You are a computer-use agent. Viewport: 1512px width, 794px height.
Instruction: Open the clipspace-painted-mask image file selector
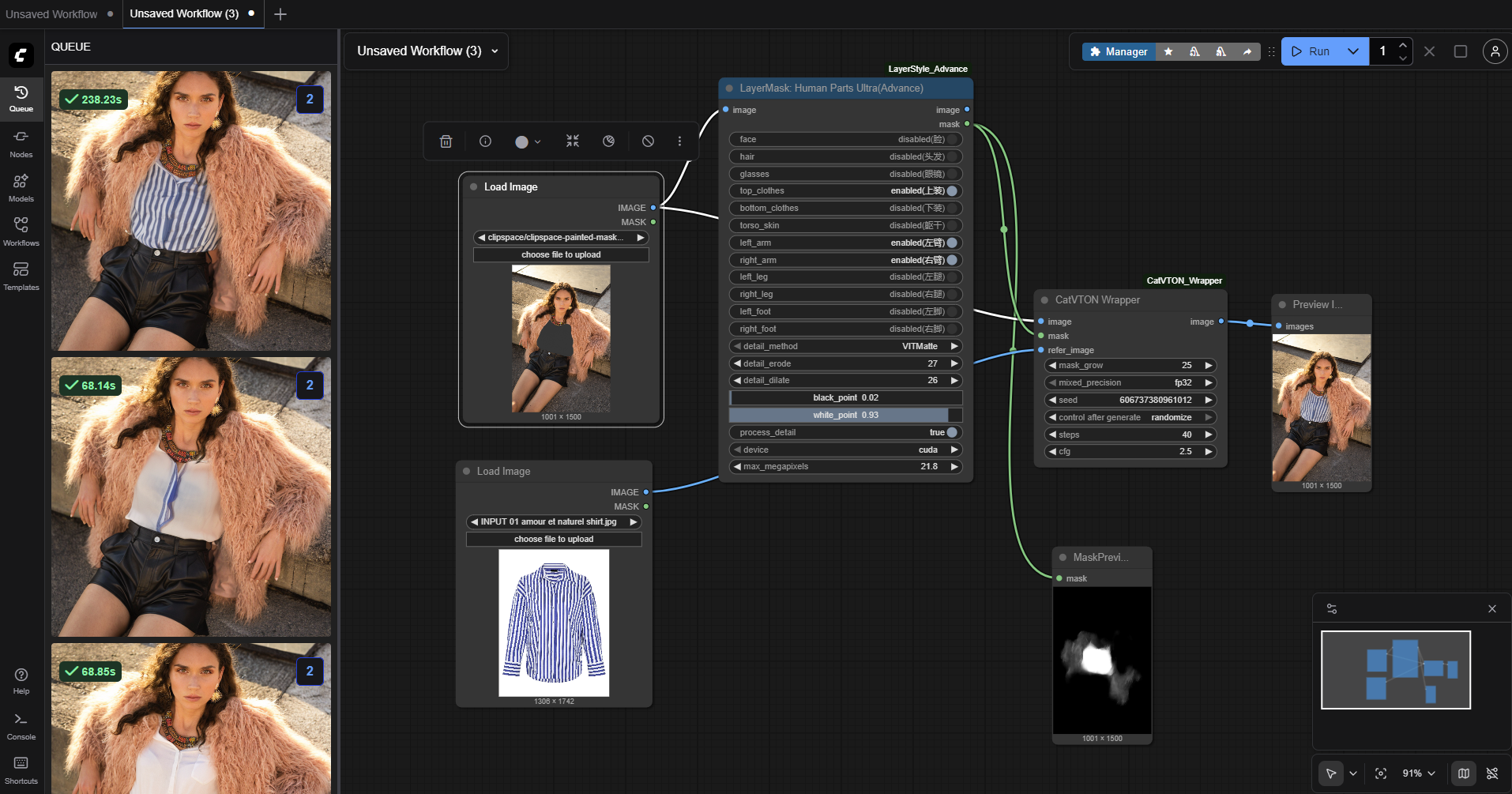pos(561,237)
